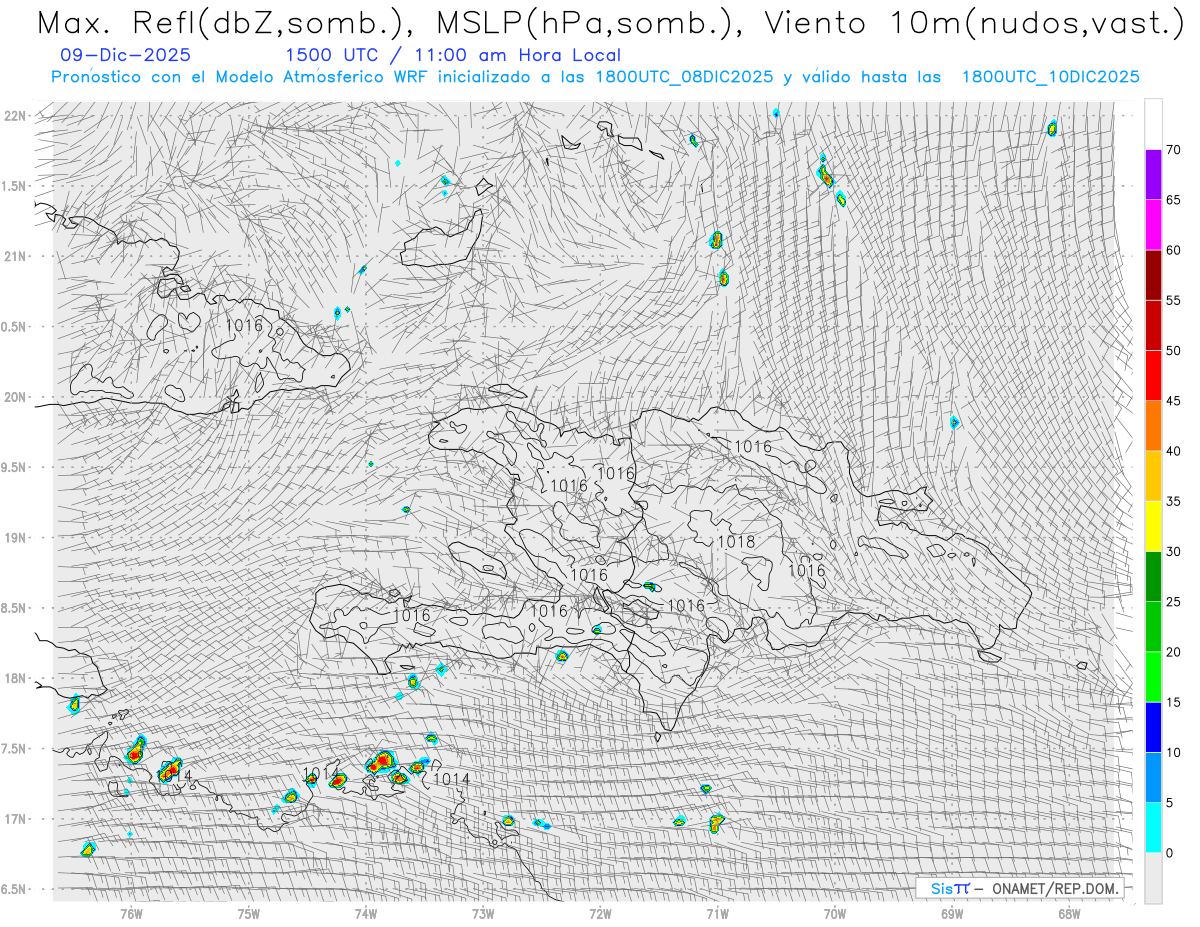Pick the dark blue 10–15 dBZ swatch
The image size is (1200, 927).
(1153, 727)
